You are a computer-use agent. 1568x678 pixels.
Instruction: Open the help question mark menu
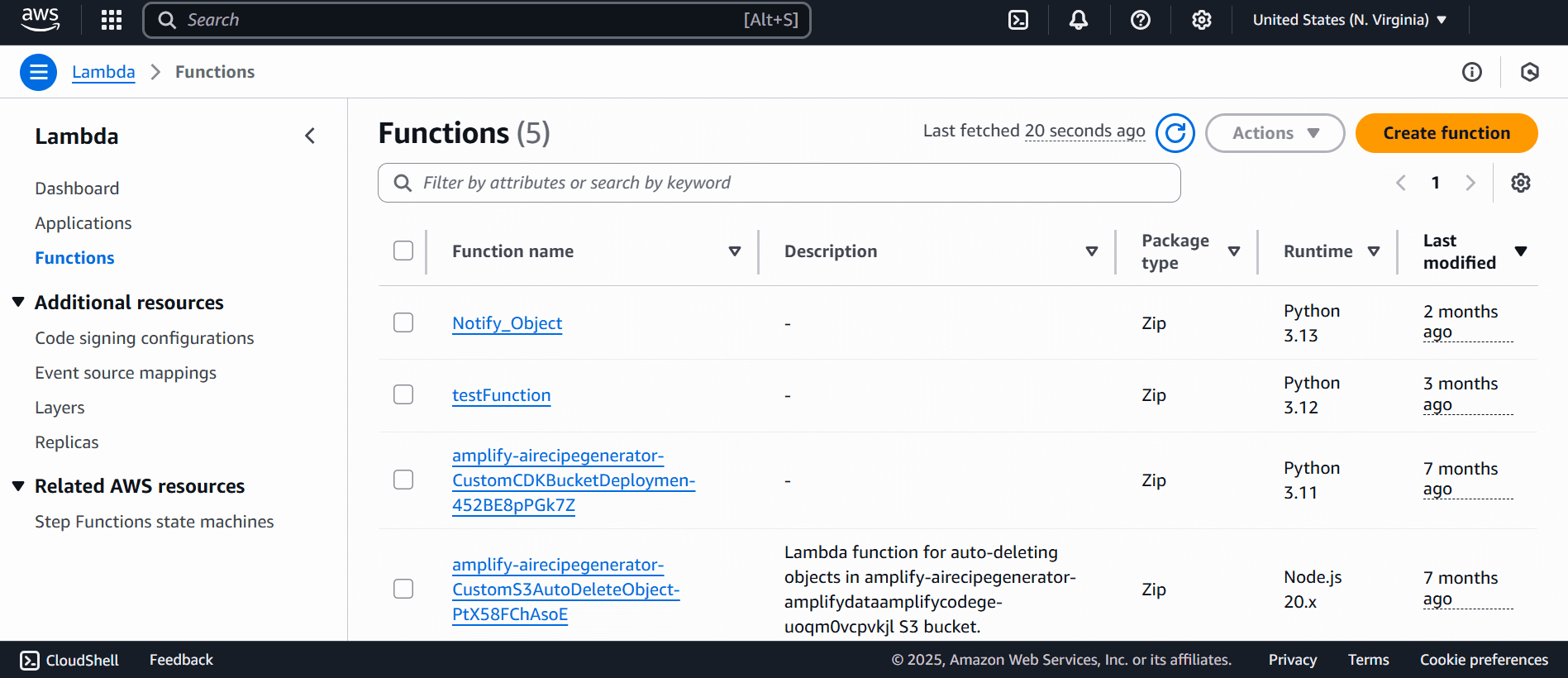click(1141, 20)
